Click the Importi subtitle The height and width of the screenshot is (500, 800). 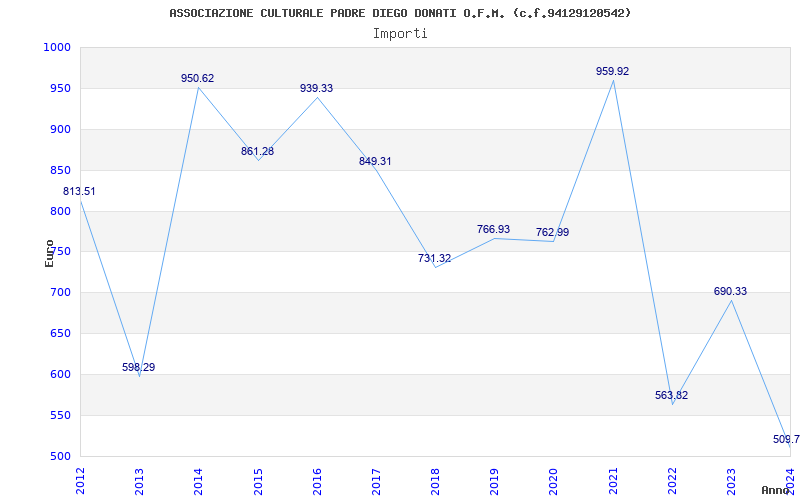point(400,34)
